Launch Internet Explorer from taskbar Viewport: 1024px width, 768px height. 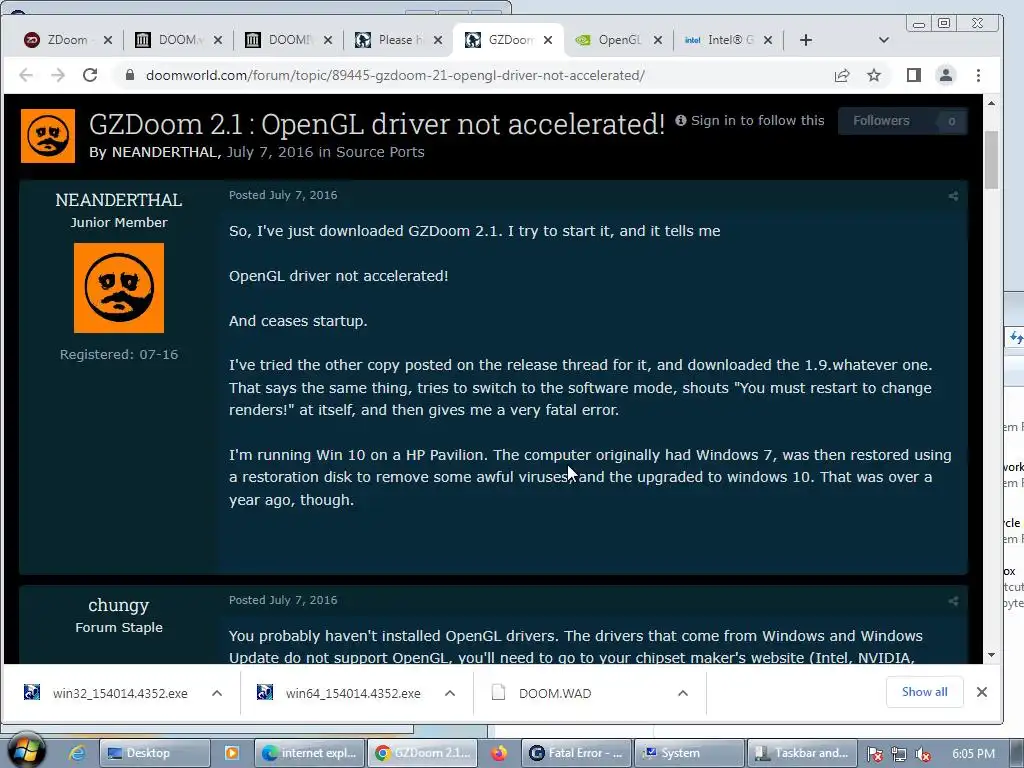(x=78, y=754)
